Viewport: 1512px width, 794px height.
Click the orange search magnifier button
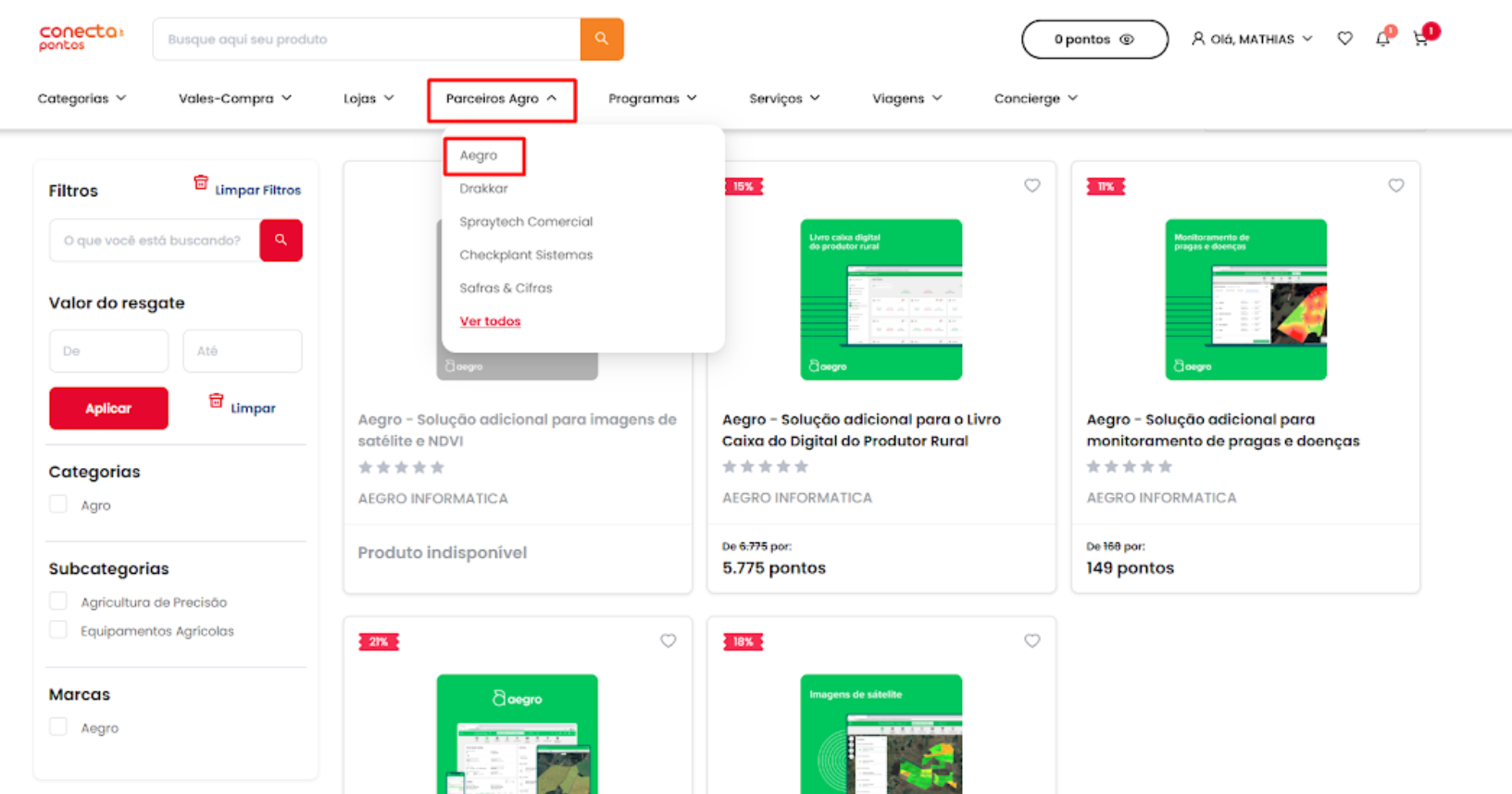point(602,39)
